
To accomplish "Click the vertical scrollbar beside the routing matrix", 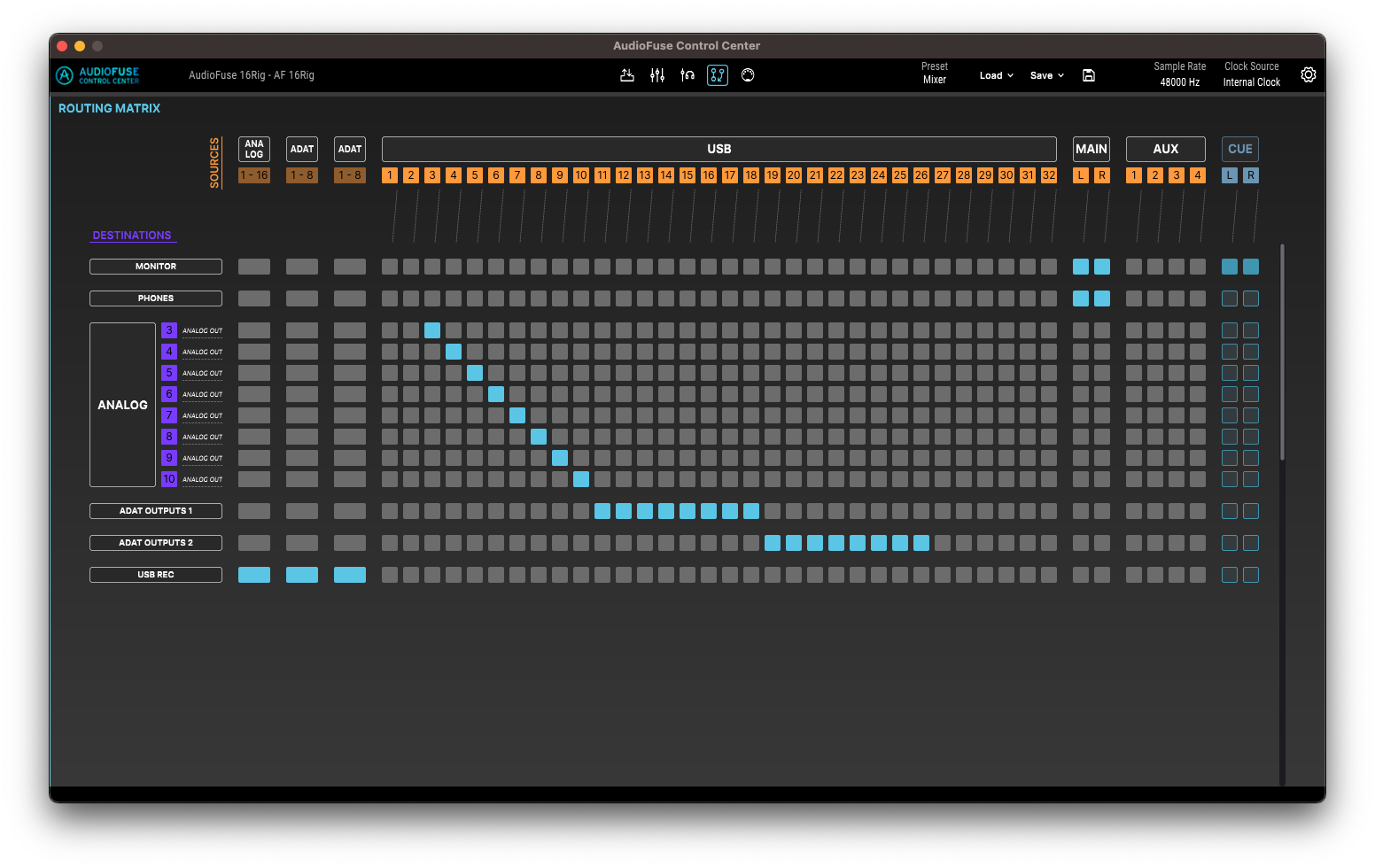I will coord(1282,352).
